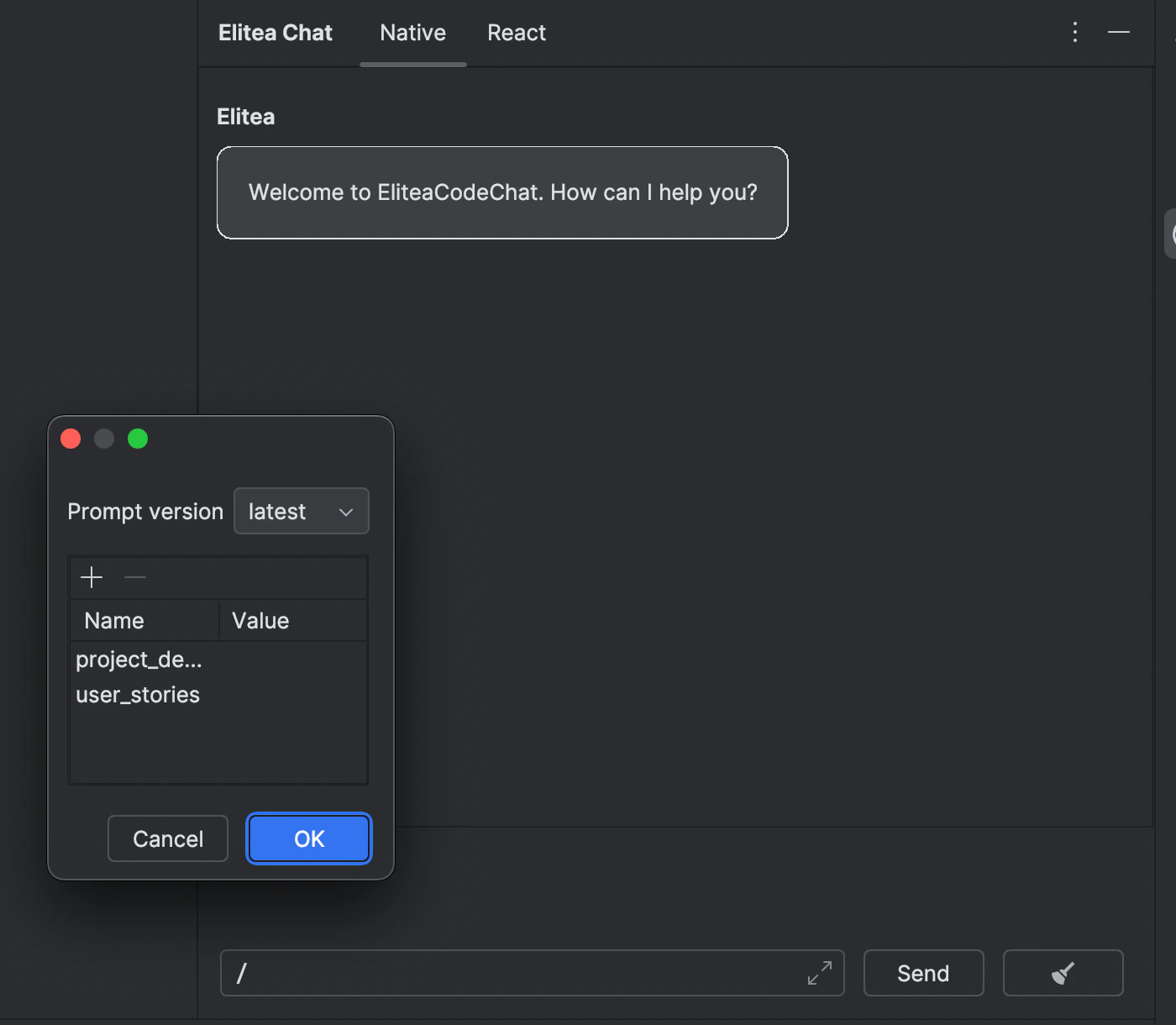Screen dimensions: 1176x1025
Task: Switch to the React tab
Action: pyautogui.click(x=517, y=33)
